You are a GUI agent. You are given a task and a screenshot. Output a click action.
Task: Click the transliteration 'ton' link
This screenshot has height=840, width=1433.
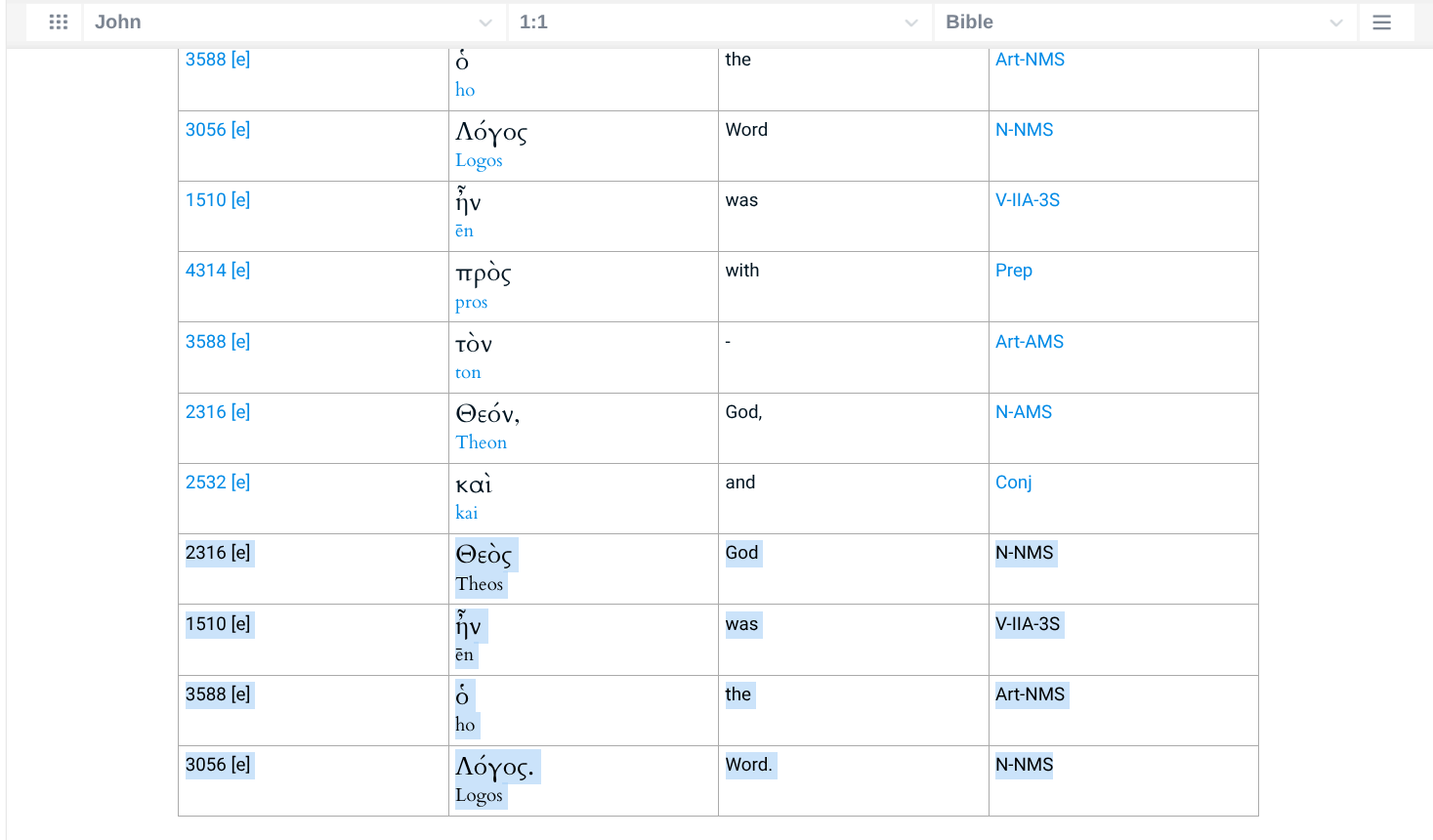[467, 372]
